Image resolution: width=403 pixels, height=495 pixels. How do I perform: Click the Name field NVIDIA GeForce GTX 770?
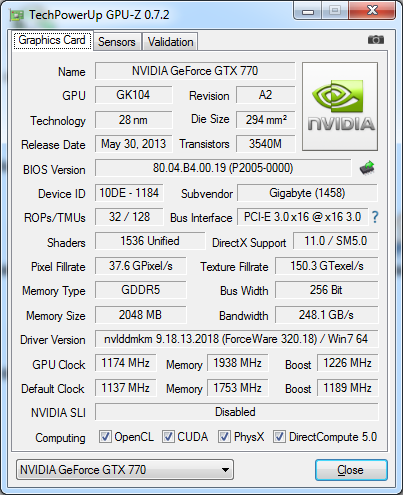pyautogui.click(x=195, y=71)
